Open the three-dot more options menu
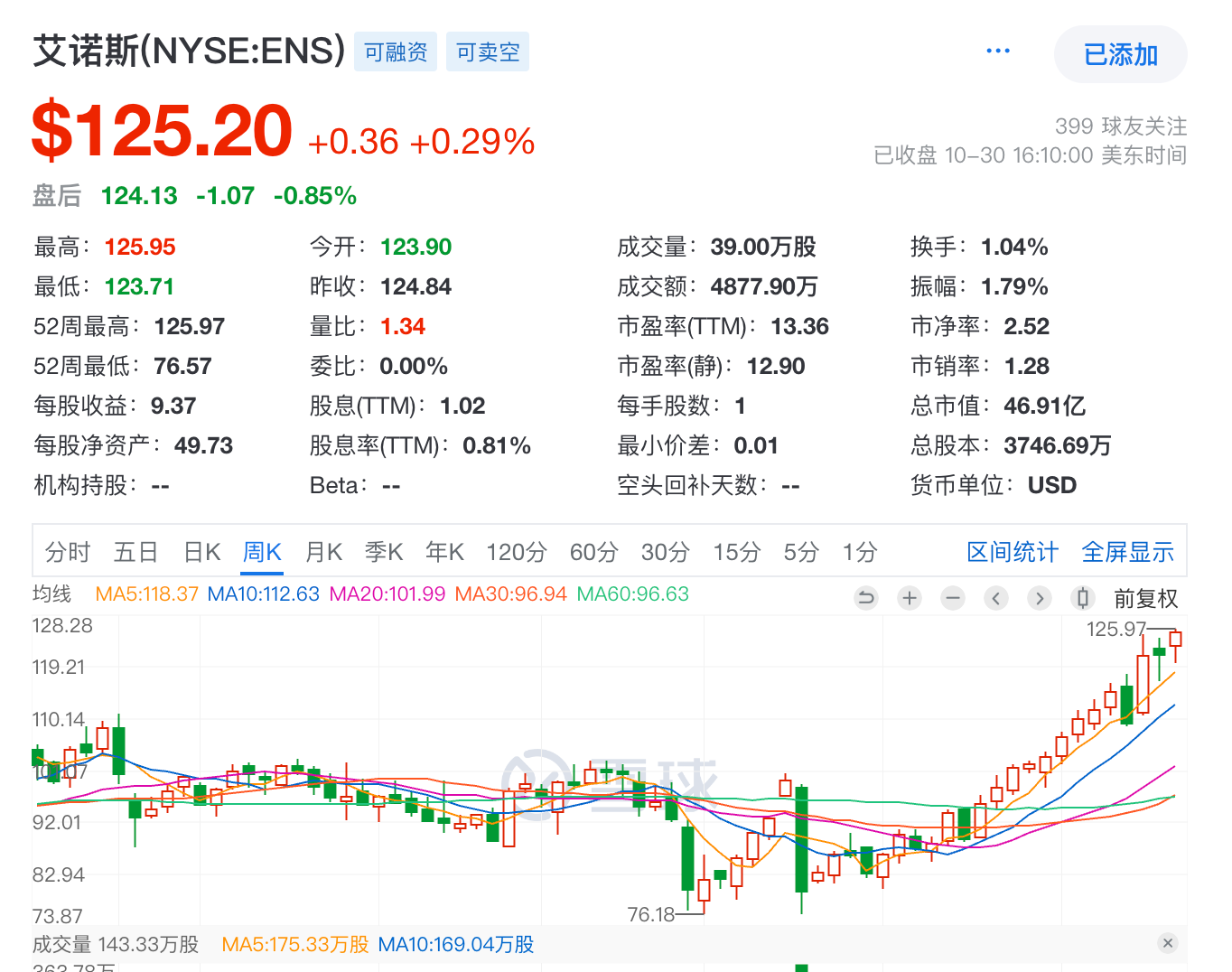The height and width of the screenshot is (972, 1232). (x=998, y=51)
